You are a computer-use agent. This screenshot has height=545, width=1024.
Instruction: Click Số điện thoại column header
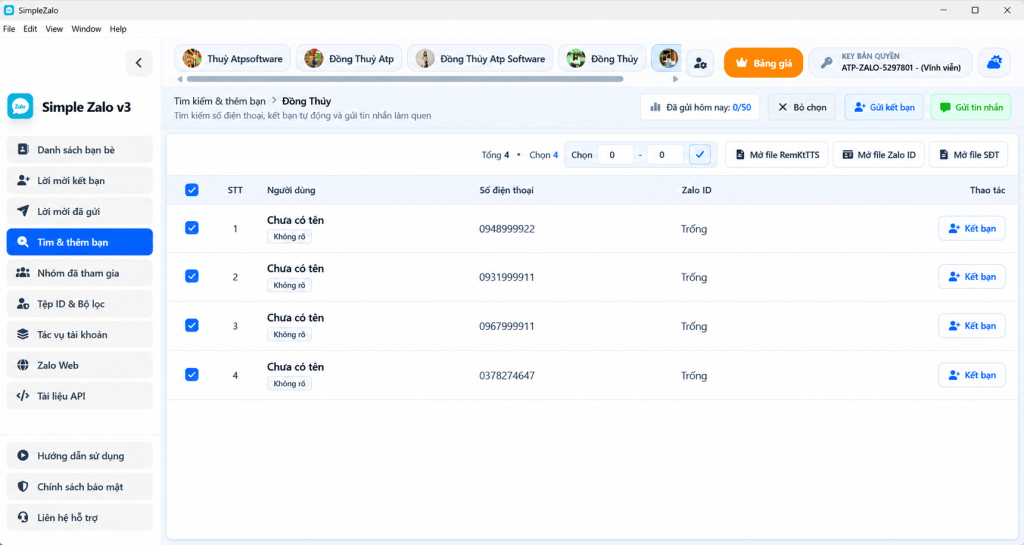pyautogui.click(x=506, y=191)
